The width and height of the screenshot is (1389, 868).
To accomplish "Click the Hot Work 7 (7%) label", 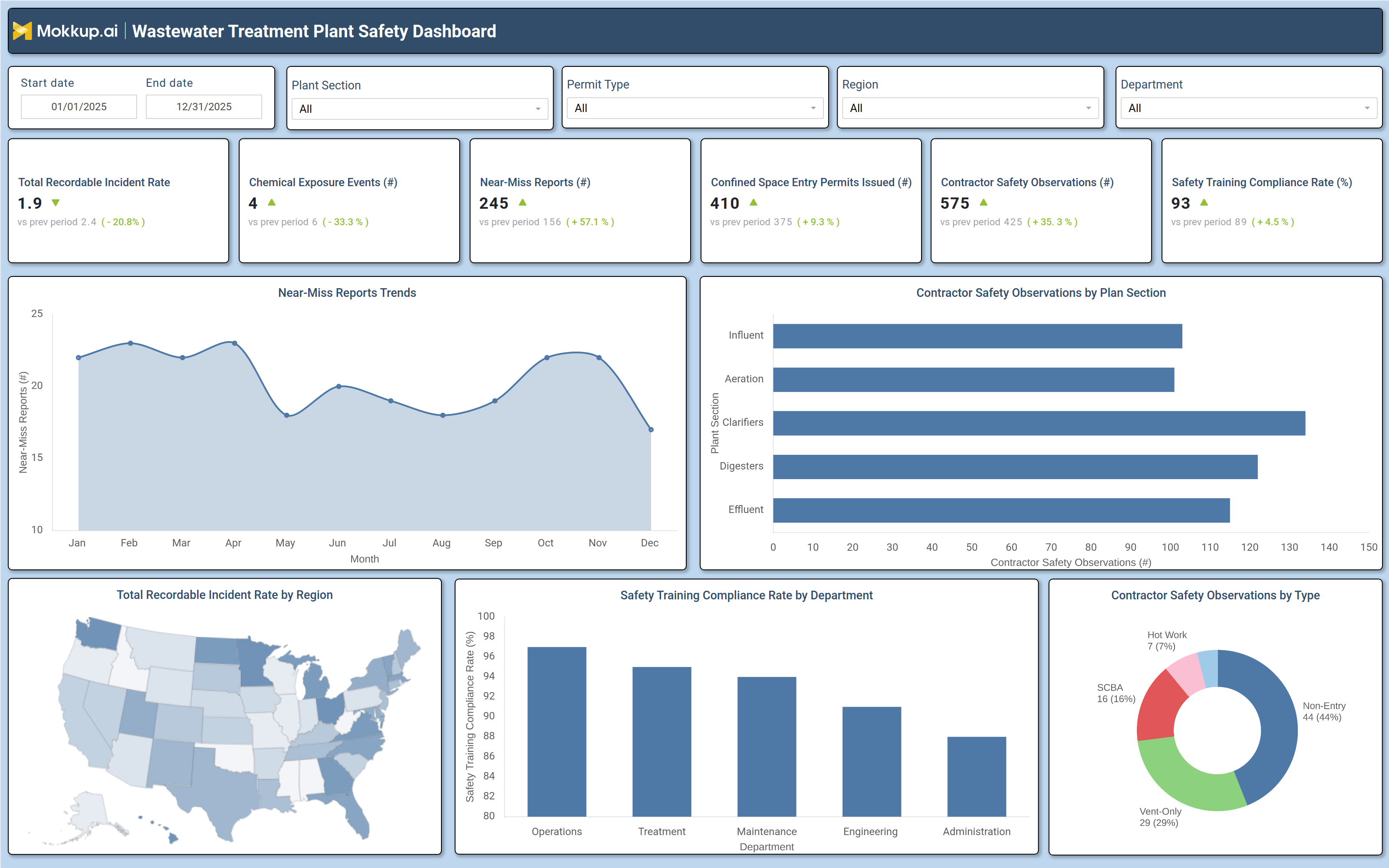I will (1166, 640).
